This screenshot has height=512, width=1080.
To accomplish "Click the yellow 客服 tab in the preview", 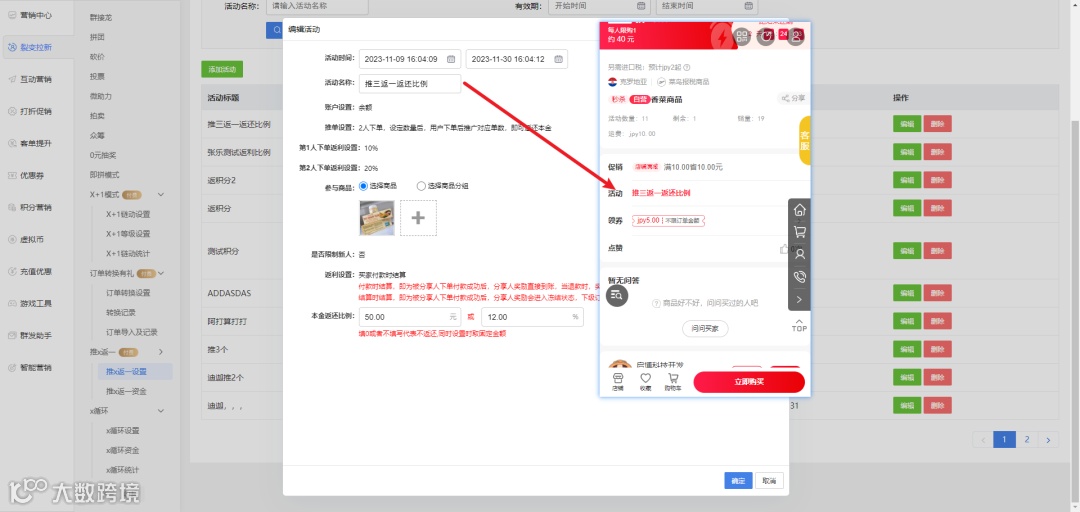I will 804,141.
